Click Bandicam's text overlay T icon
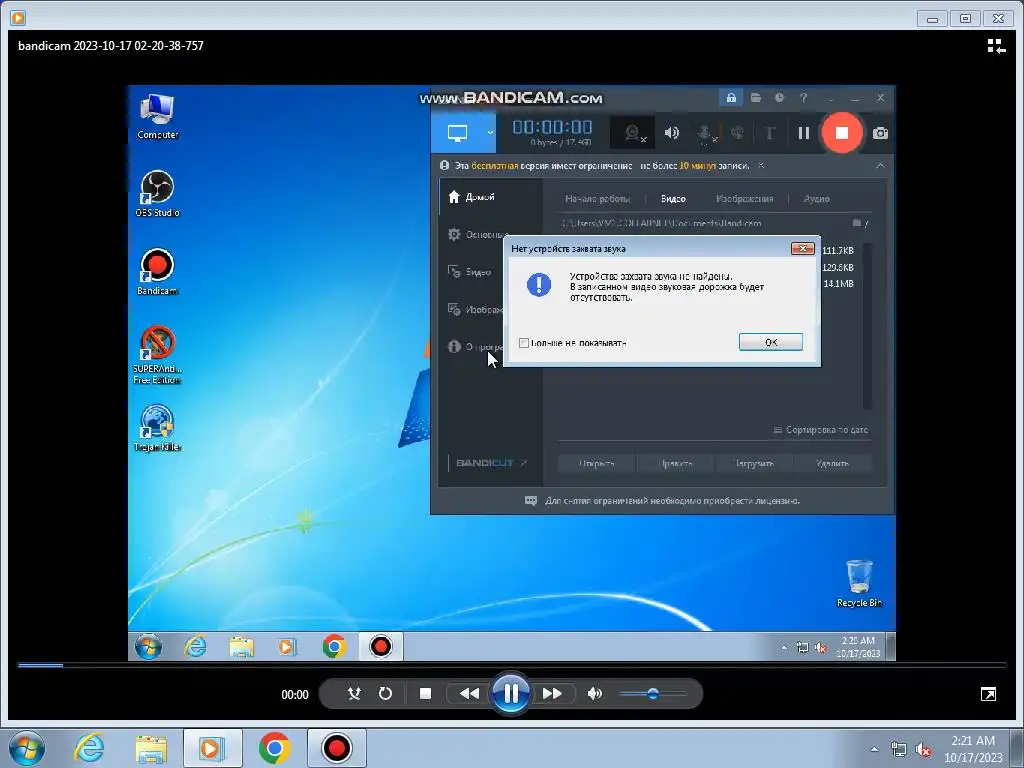Image resolution: width=1024 pixels, height=768 pixels. pos(770,133)
